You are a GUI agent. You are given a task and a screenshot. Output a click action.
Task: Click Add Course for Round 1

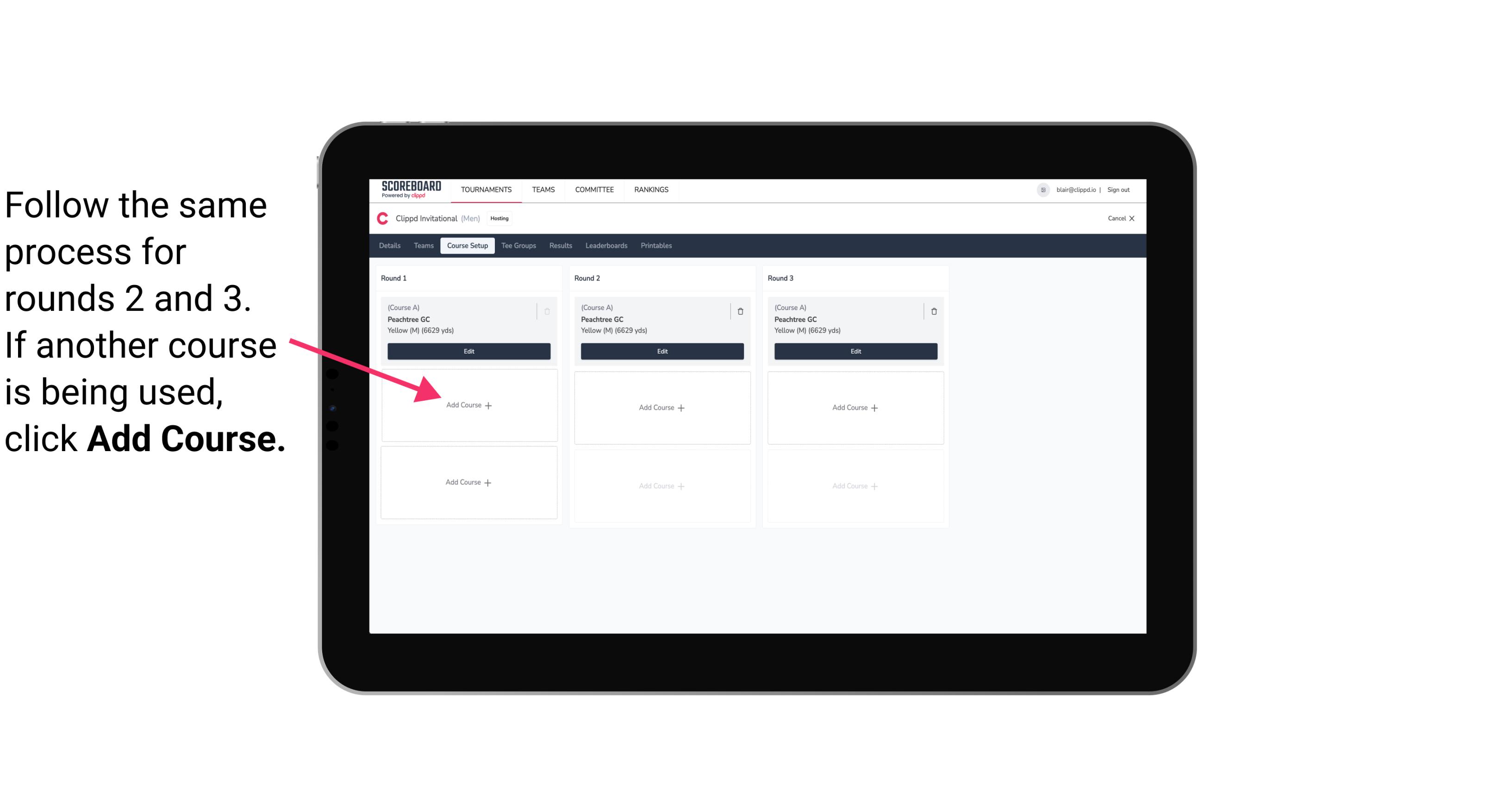(467, 406)
